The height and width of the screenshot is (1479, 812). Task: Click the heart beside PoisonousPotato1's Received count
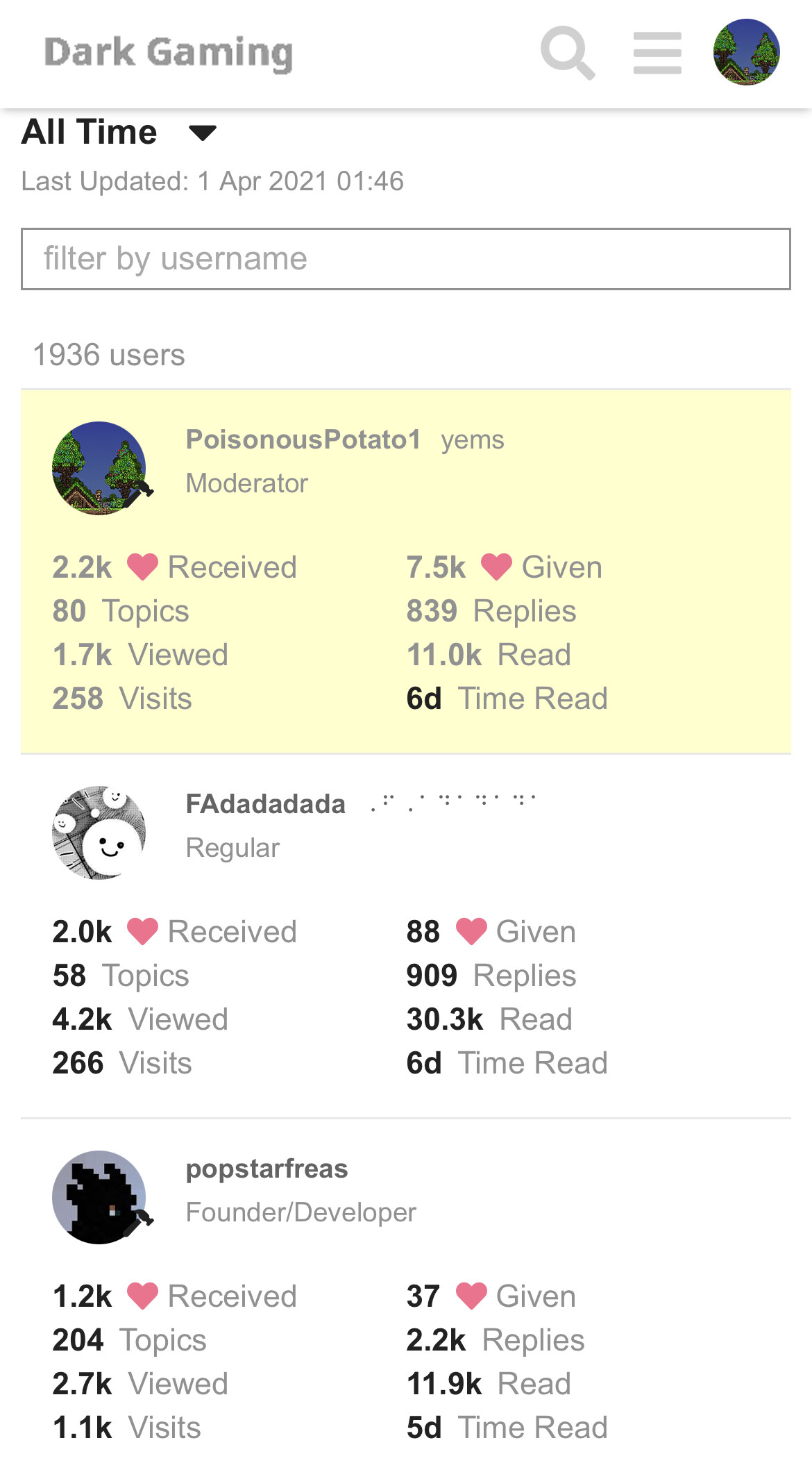[143, 567]
